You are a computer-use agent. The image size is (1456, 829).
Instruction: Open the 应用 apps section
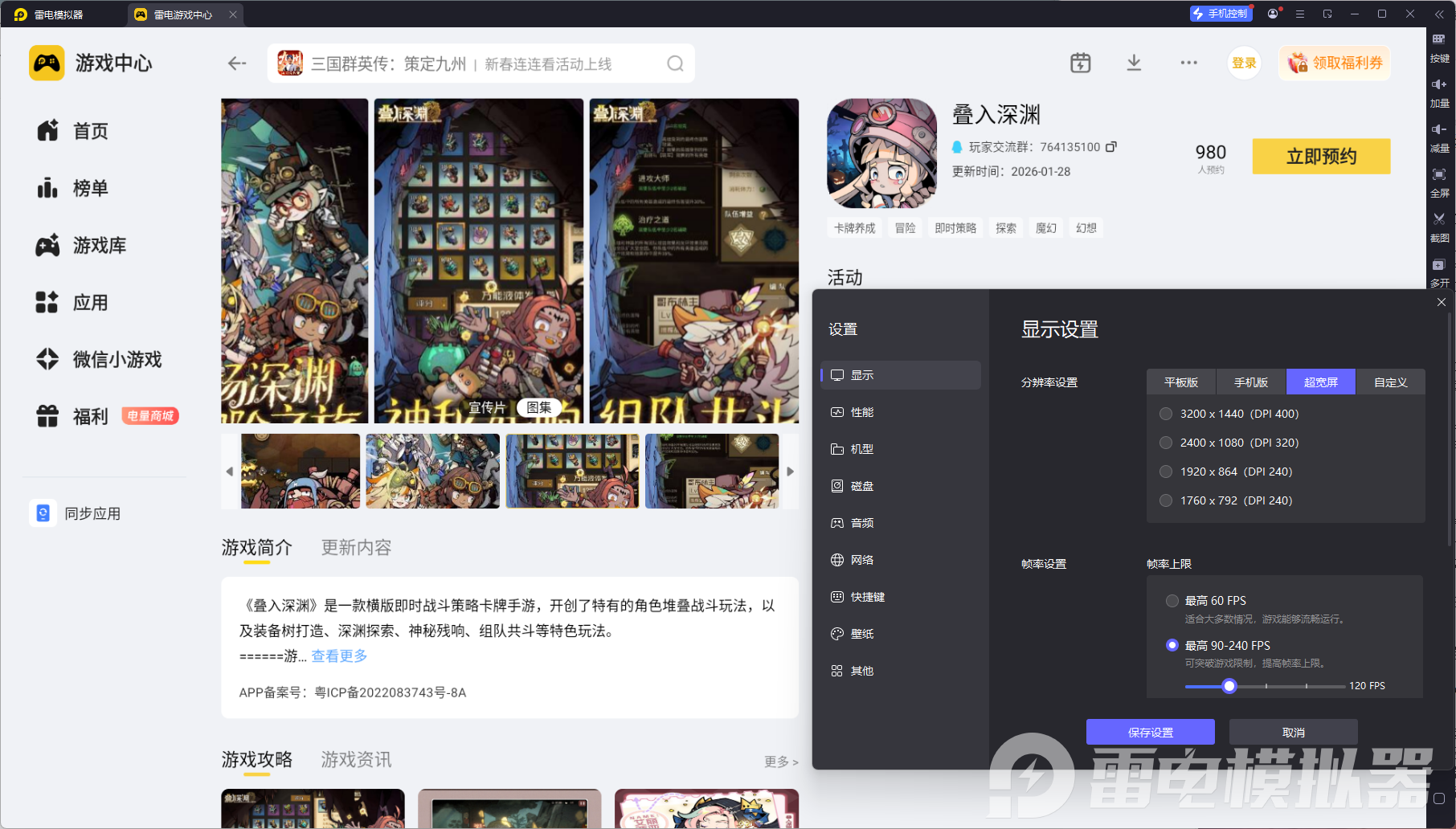[72, 303]
